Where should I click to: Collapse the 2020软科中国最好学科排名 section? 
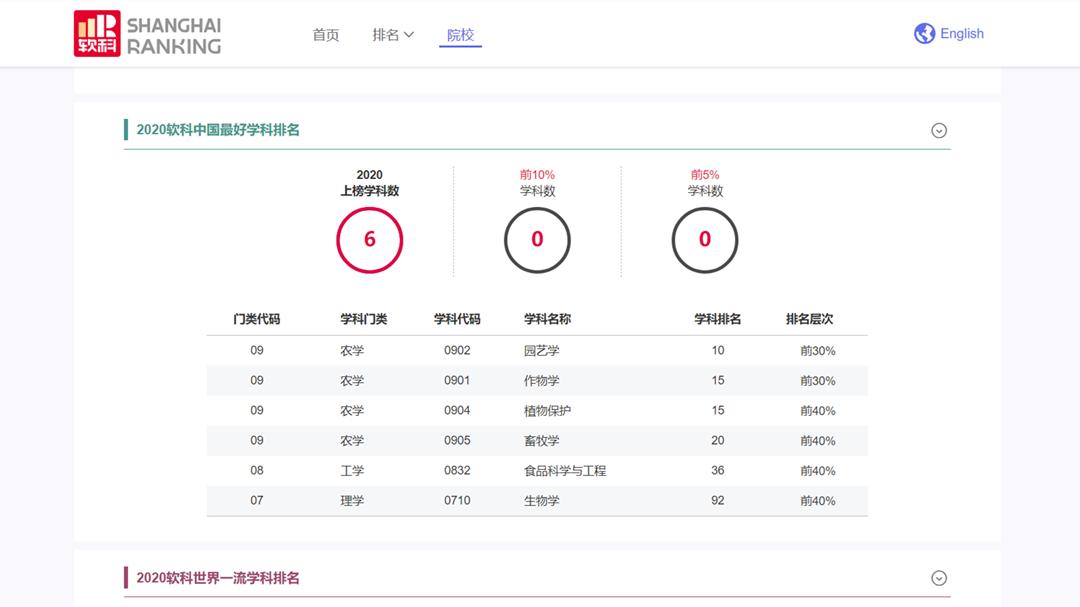[x=938, y=130]
